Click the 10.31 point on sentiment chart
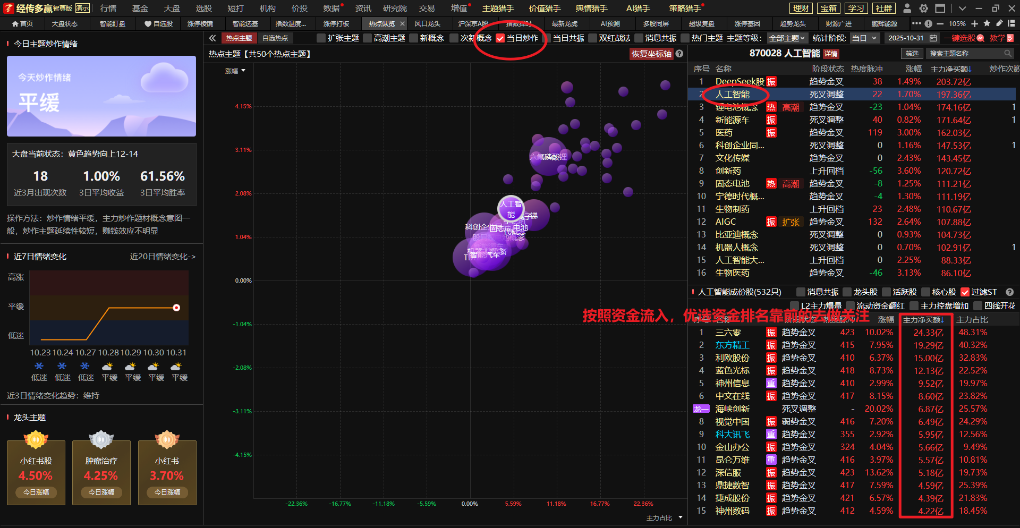 (x=177, y=308)
